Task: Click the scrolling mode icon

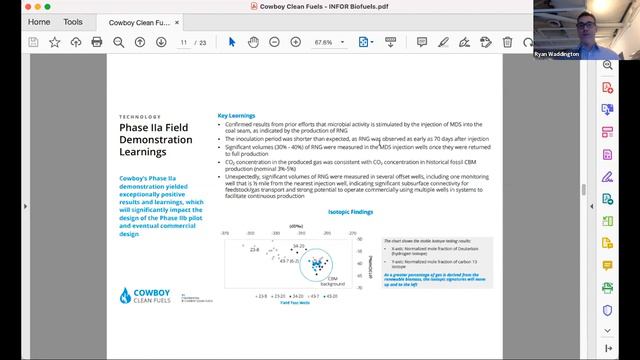Action: [x=390, y=42]
